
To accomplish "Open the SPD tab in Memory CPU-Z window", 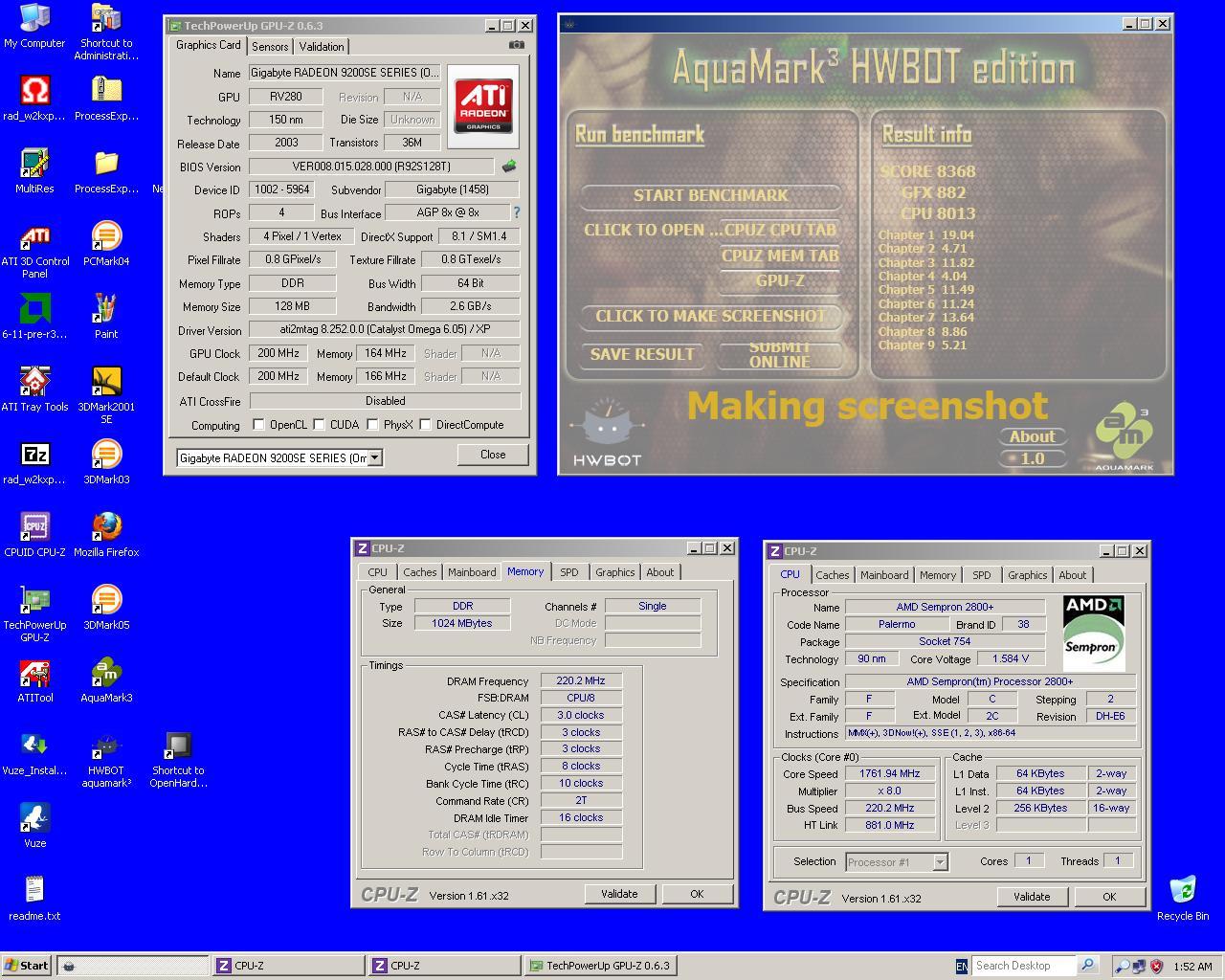I will click(569, 572).
